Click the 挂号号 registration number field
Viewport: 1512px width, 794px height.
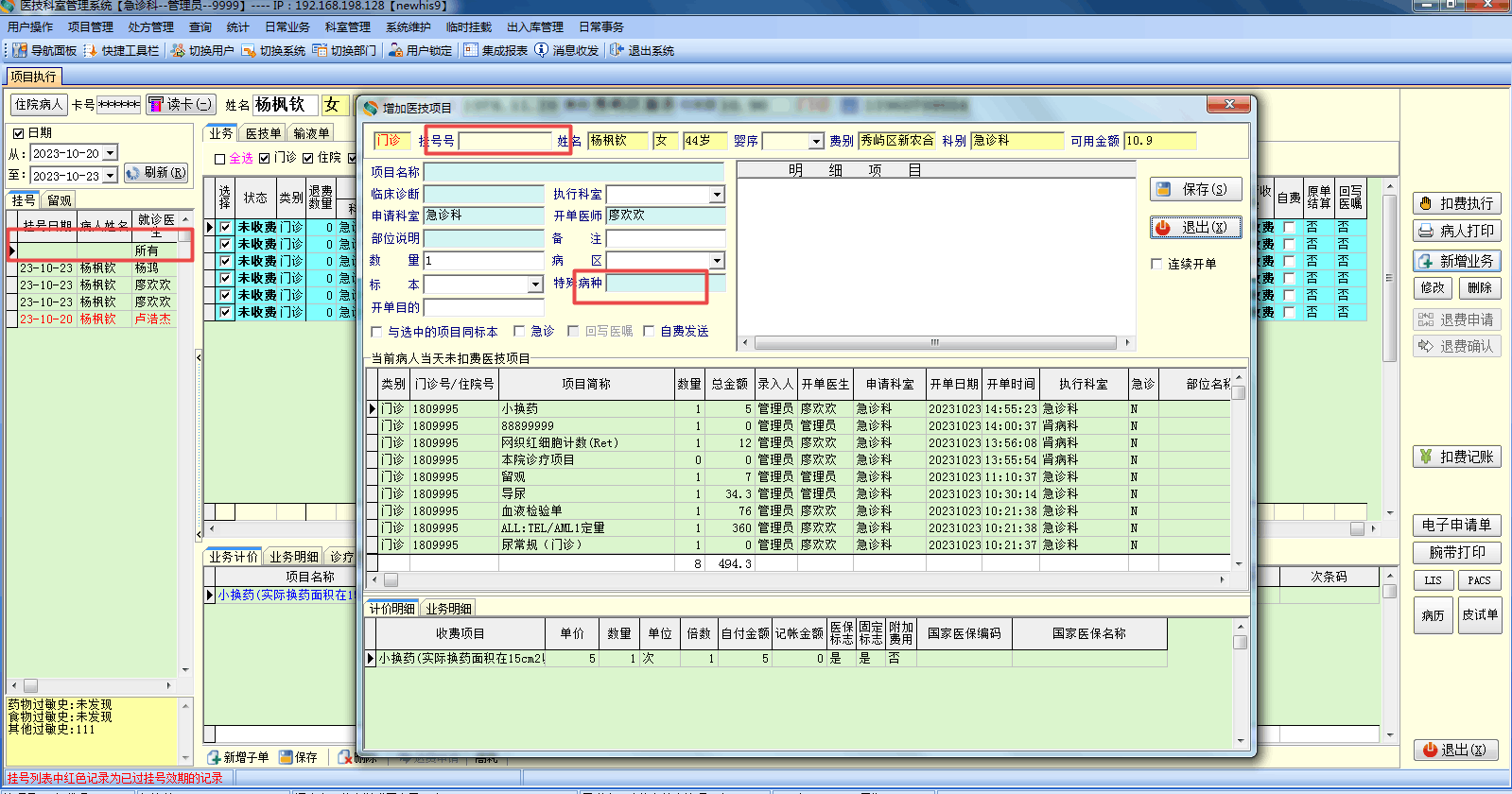[x=506, y=141]
